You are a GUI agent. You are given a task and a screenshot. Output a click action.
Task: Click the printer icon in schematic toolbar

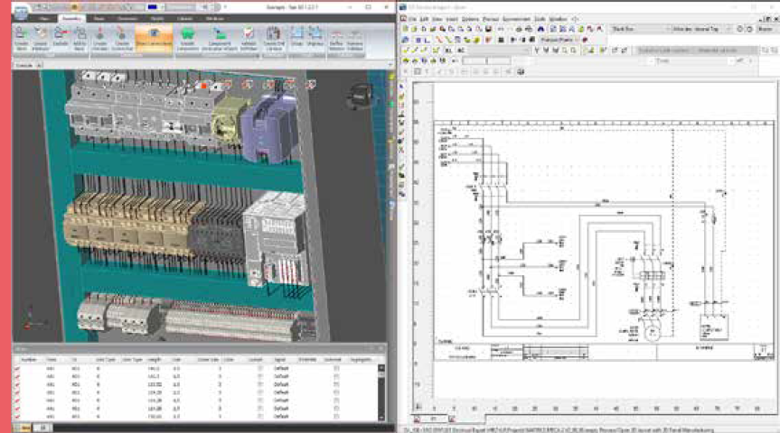pos(519,29)
